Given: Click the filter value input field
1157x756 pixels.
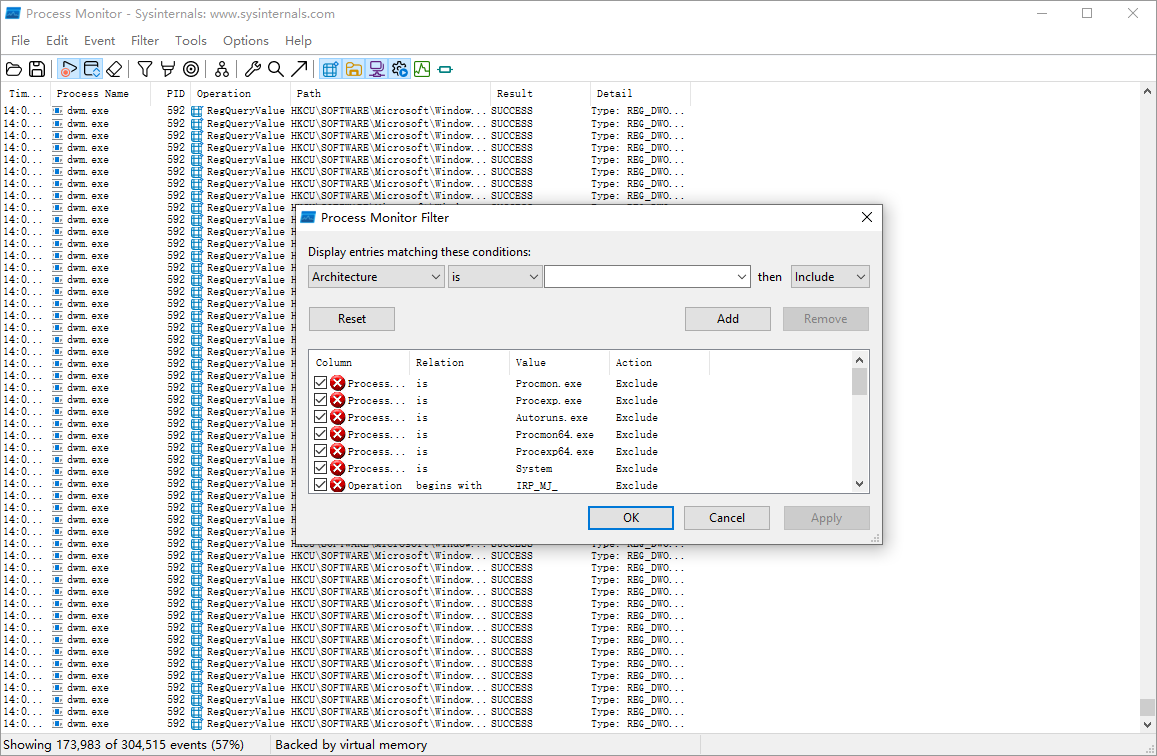Looking at the screenshot, I should click(639, 277).
